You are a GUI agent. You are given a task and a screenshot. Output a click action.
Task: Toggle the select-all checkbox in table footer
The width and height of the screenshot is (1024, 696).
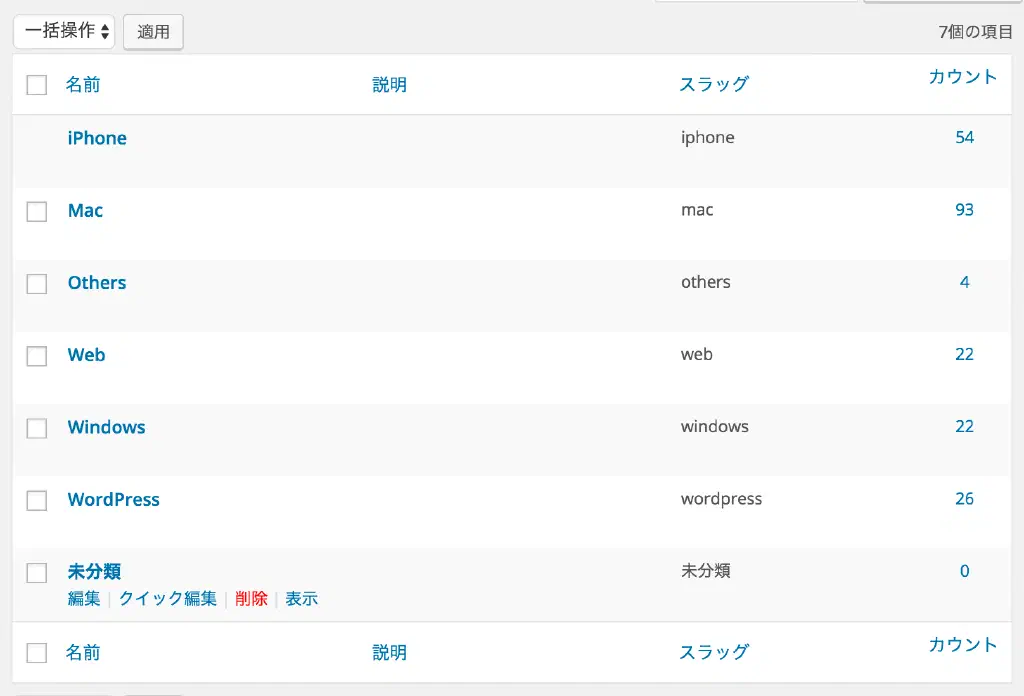pos(37,653)
